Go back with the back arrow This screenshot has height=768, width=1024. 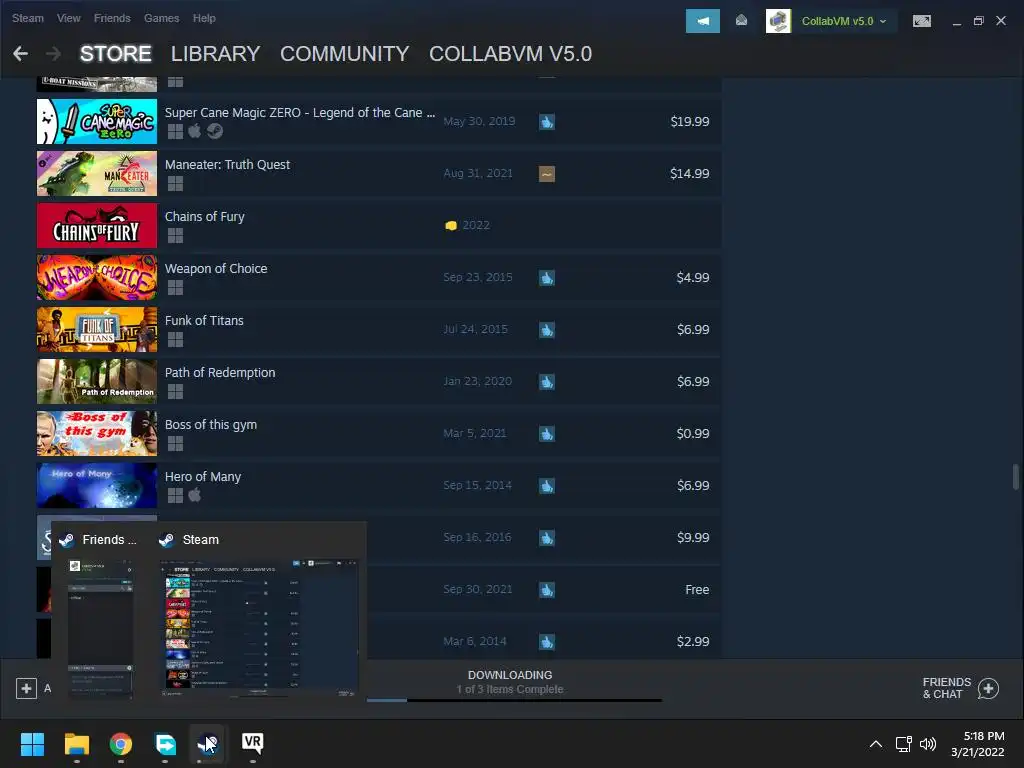tap(20, 54)
